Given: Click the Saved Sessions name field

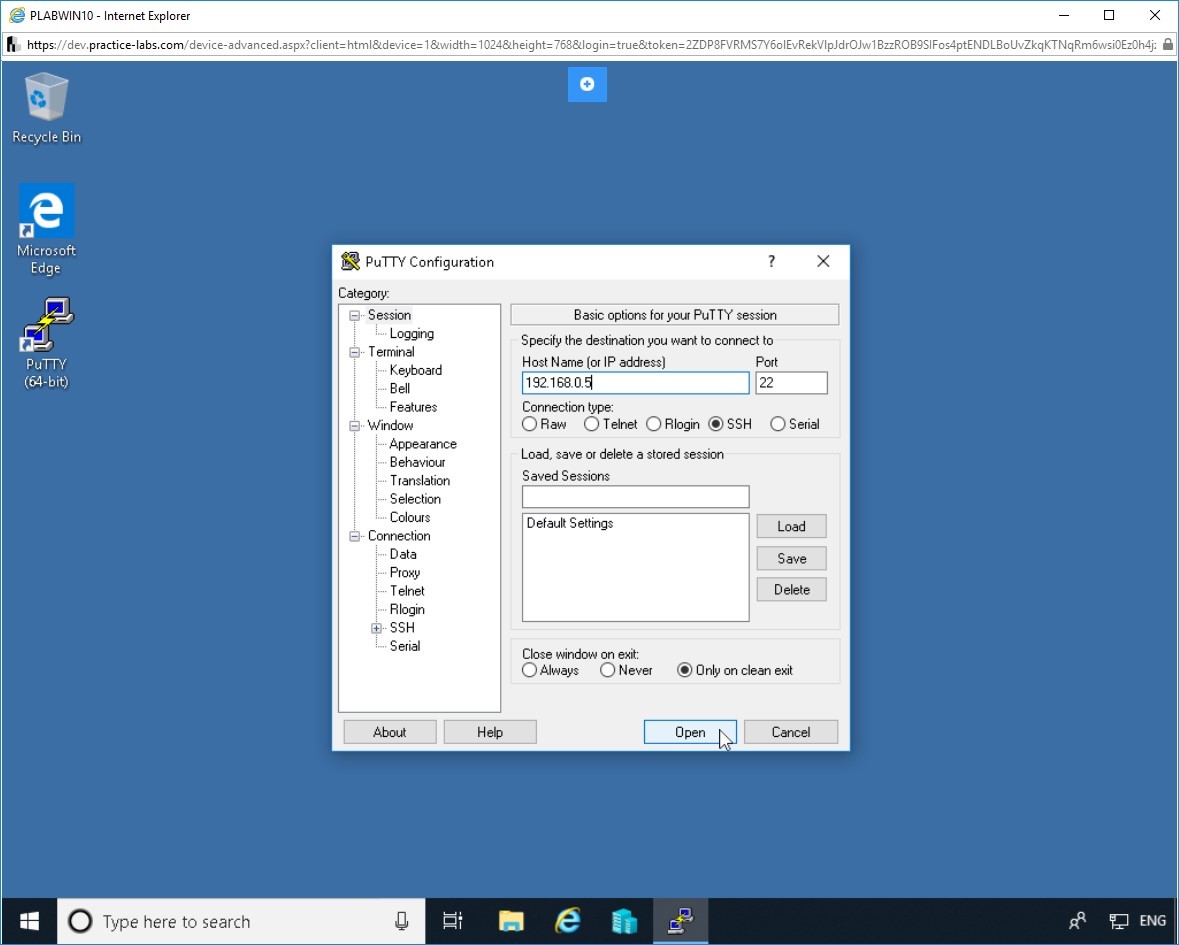Looking at the screenshot, I should [635, 496].
